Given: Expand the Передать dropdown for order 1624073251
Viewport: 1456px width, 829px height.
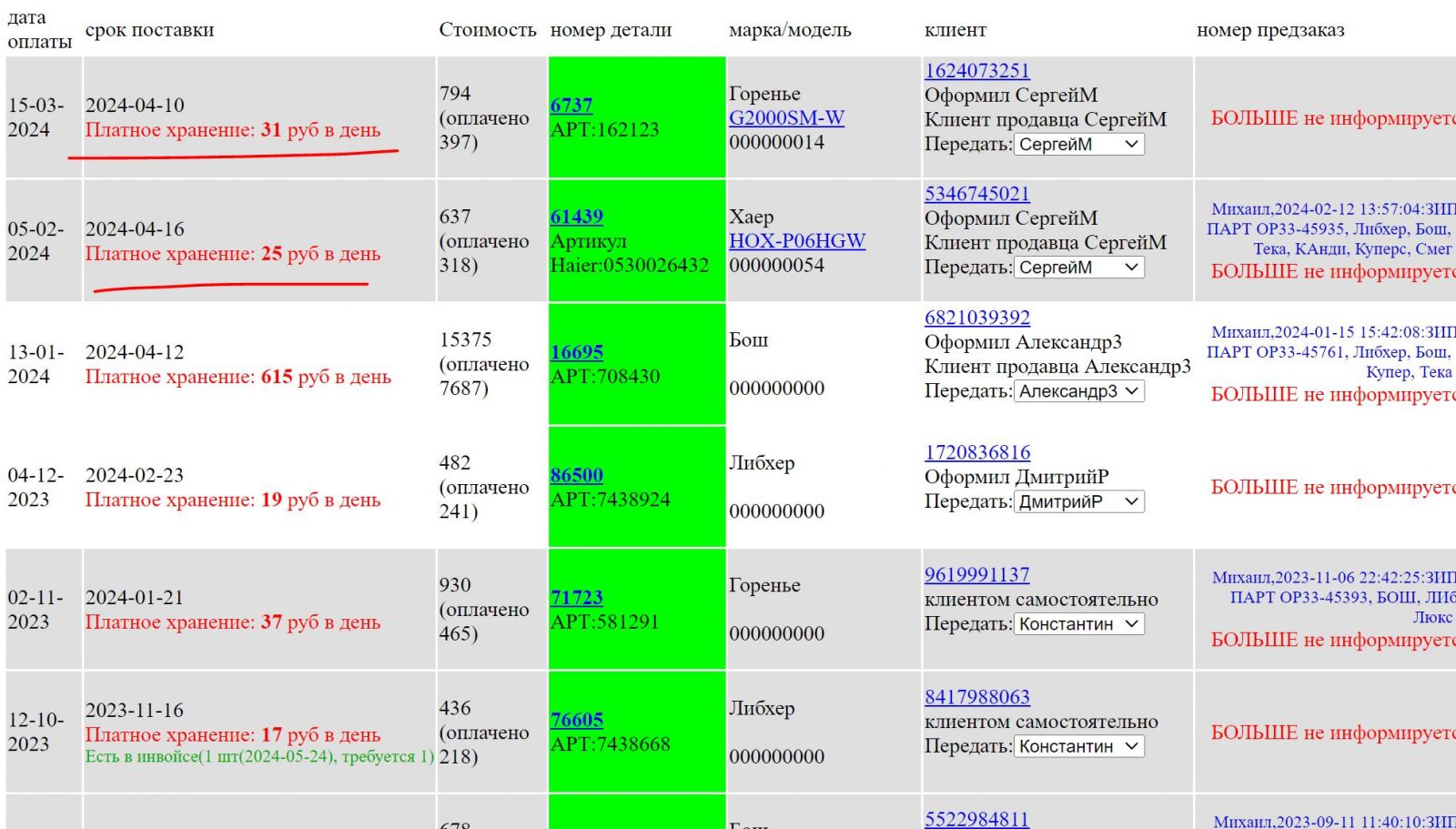Looking at the screenshot, I should (x=1079, y=145).
